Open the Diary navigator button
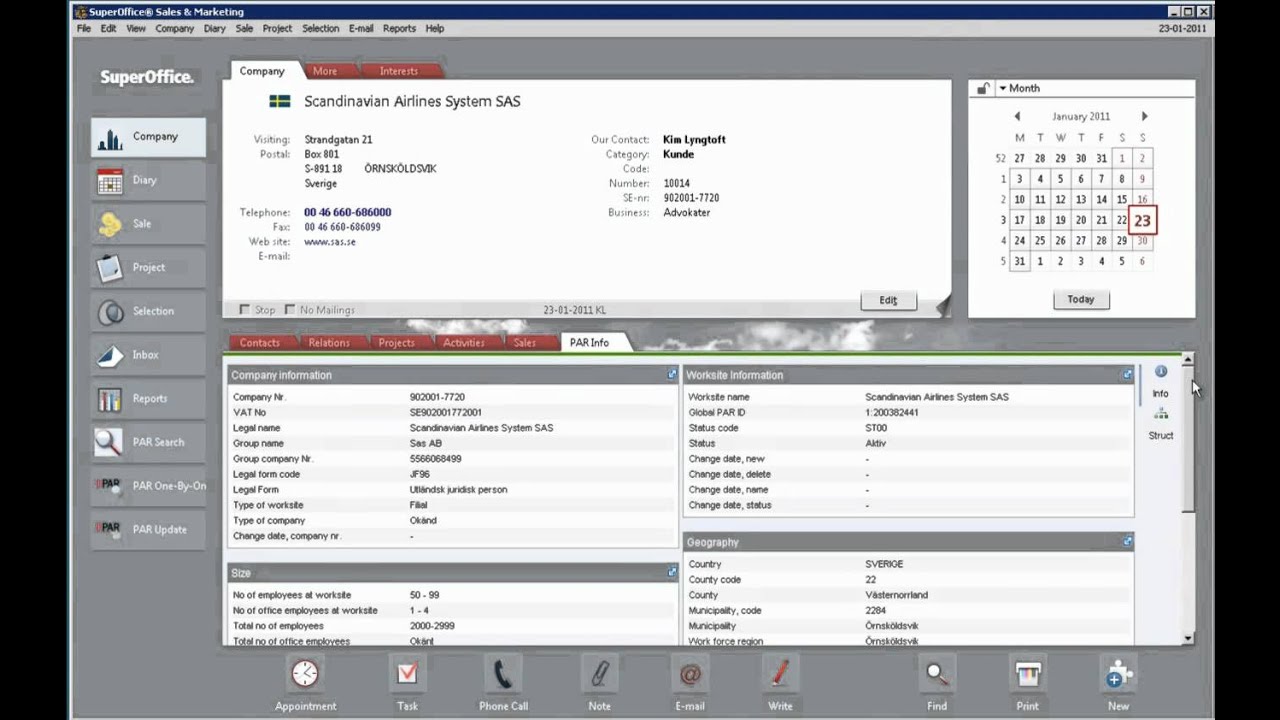The height and width of the screenshot is (720, 1280). tap(148, 180)
